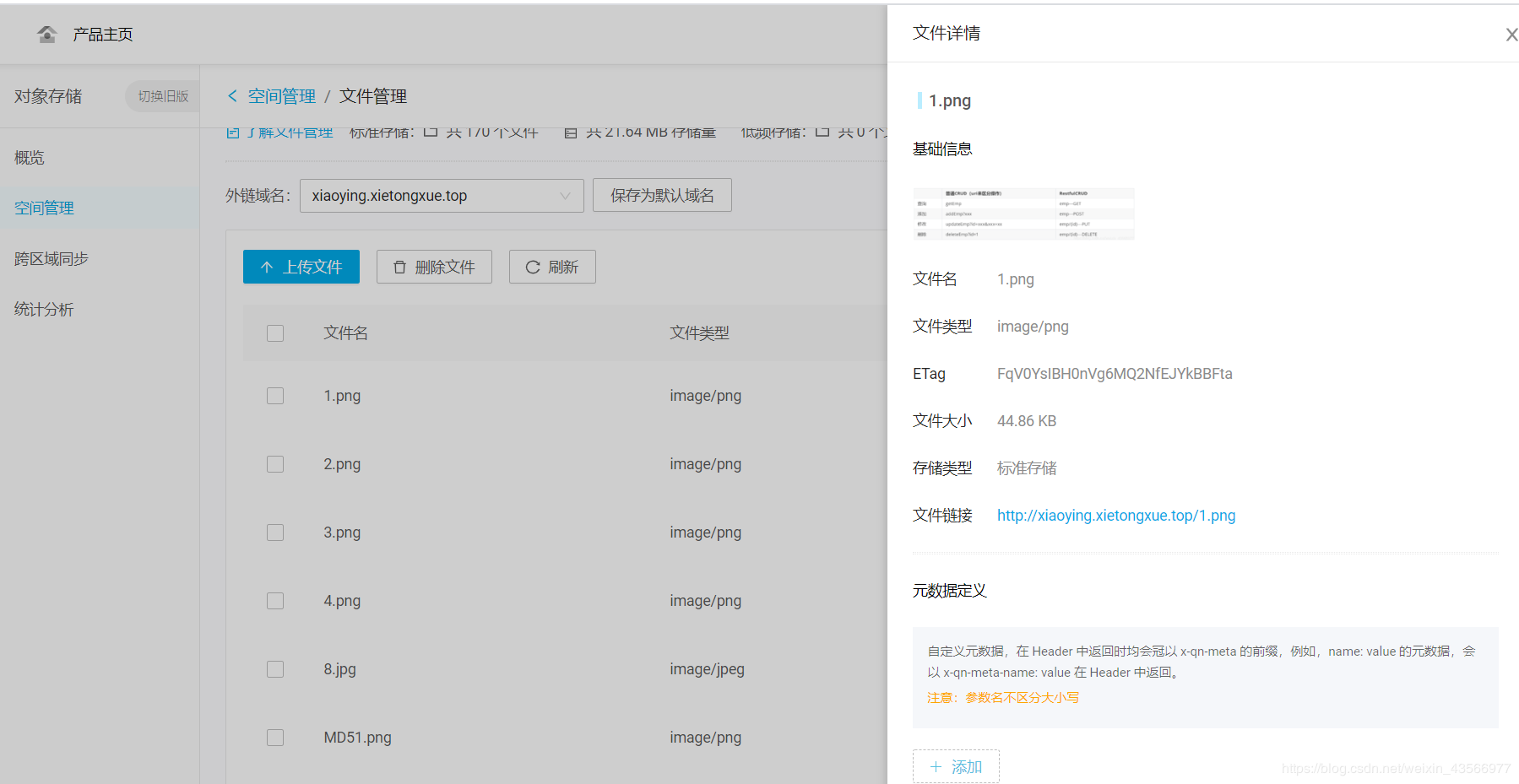This screenshot has width=1519, height=784.
Task: Click the plus icon on 添加
Action: point(936,766)
